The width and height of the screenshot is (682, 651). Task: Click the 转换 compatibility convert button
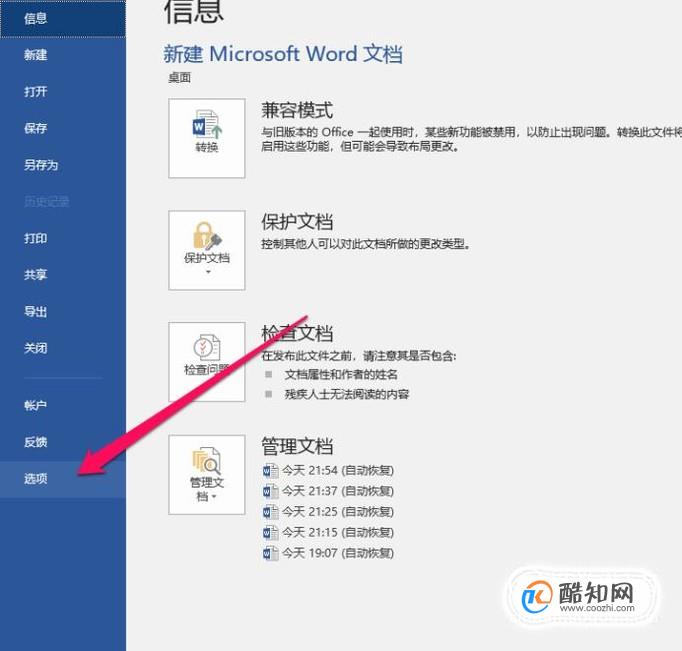[x=207, y=138]
